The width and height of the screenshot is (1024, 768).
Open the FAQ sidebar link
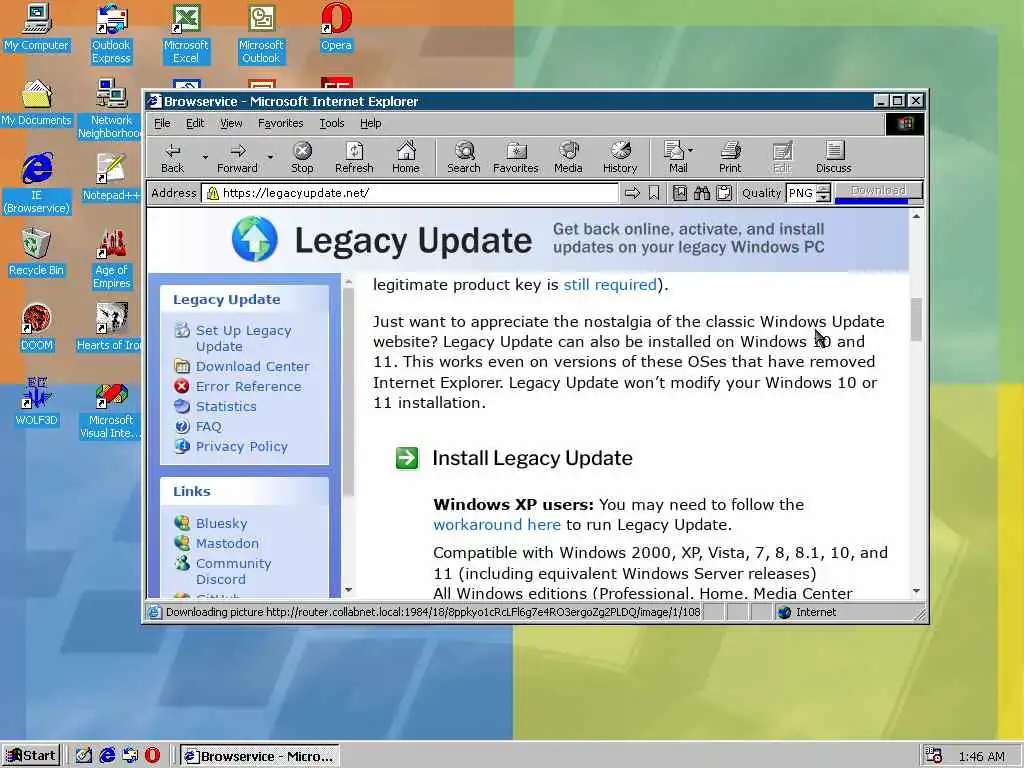pos(208,426)
